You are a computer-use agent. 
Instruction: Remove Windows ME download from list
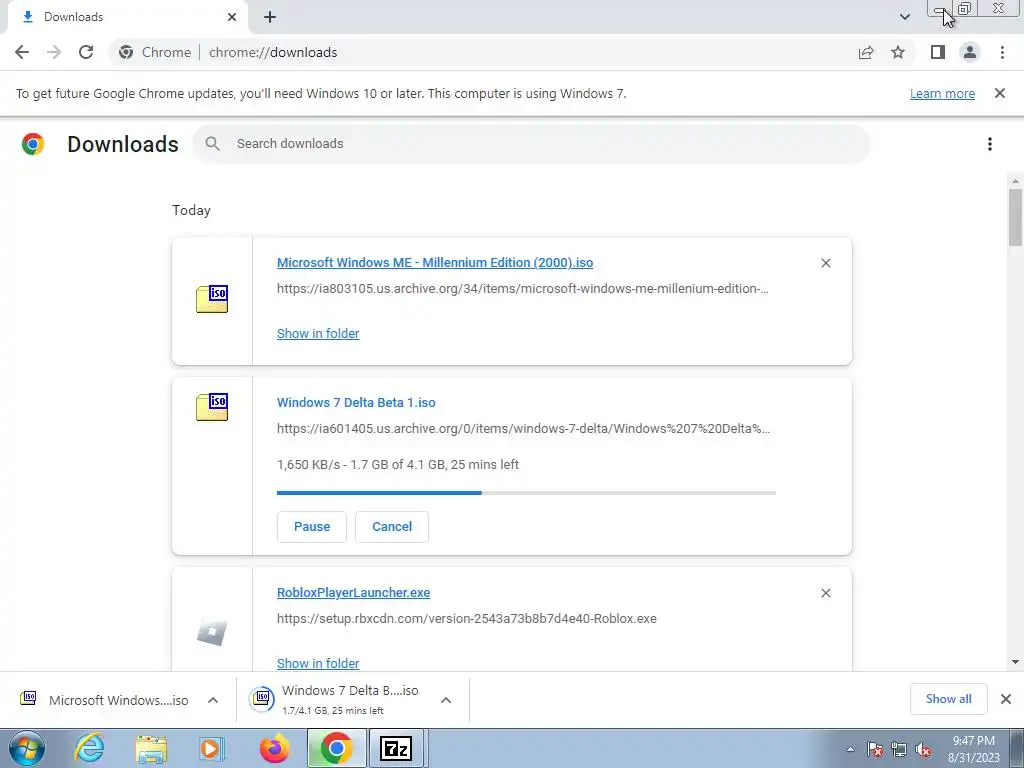825,263
